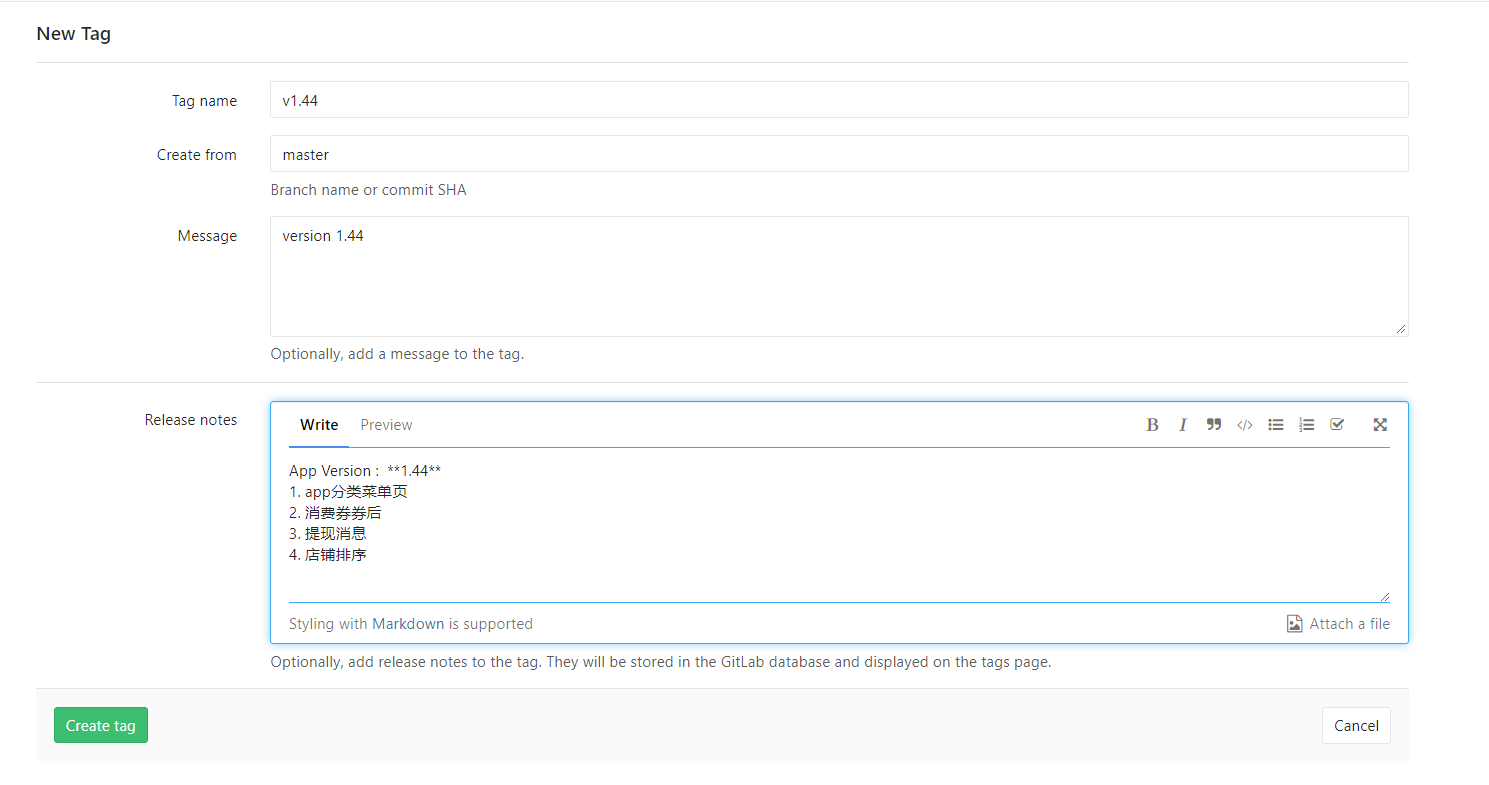The height and width of the screenshot is (785, 1489).
Task: Click the line '3. 提现消息'
Action: [x=328, y=534]
